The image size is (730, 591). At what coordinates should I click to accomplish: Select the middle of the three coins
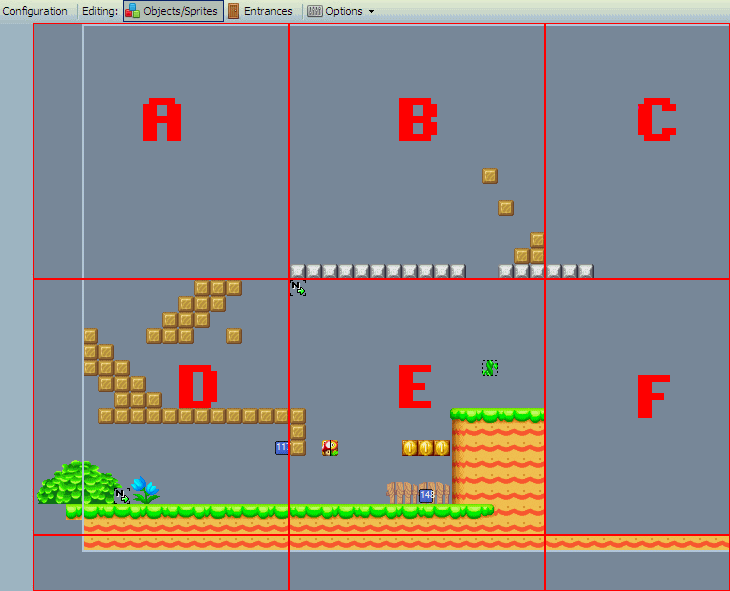pos(426,448)
